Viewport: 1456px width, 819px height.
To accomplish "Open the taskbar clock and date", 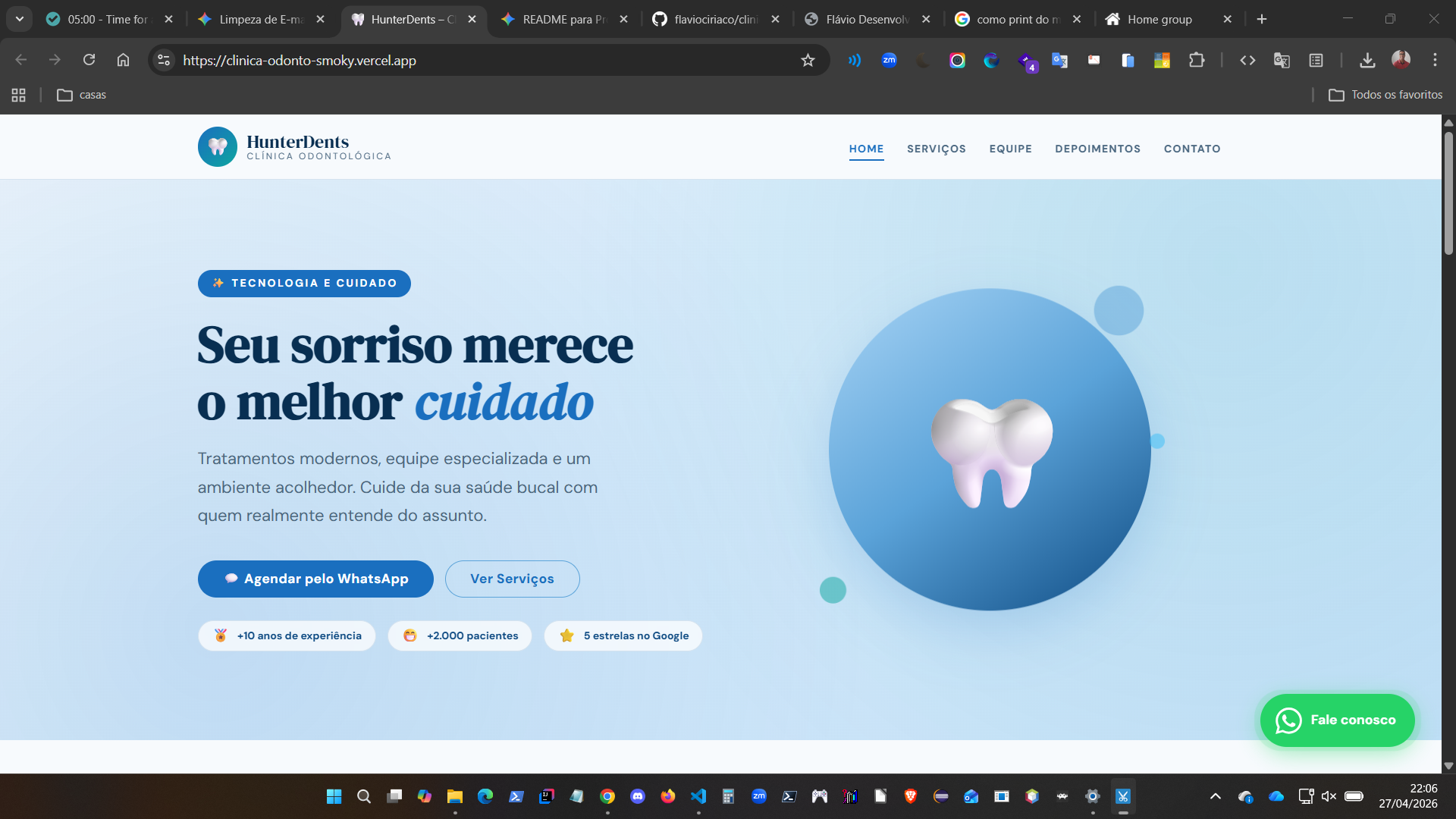I will pos(1408,796).
